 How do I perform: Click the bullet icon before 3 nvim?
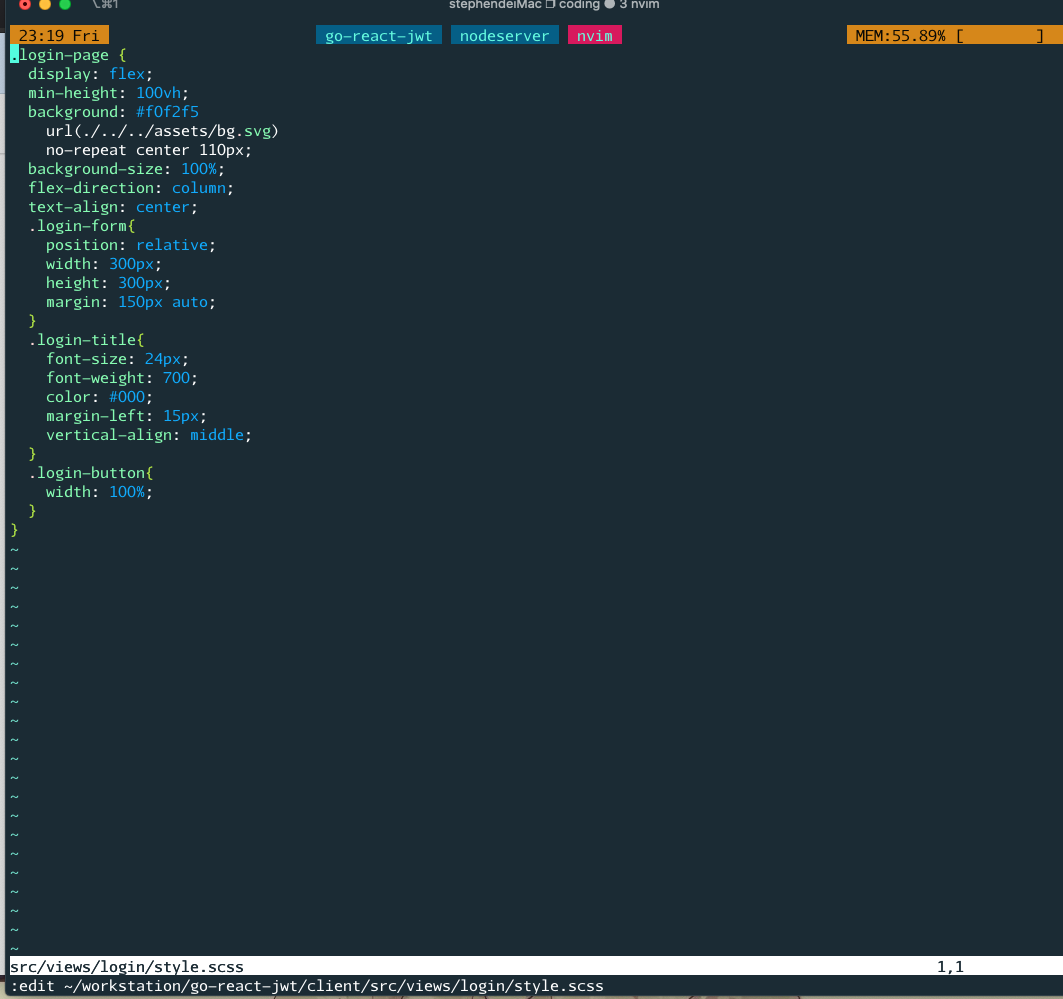(610, 4)
